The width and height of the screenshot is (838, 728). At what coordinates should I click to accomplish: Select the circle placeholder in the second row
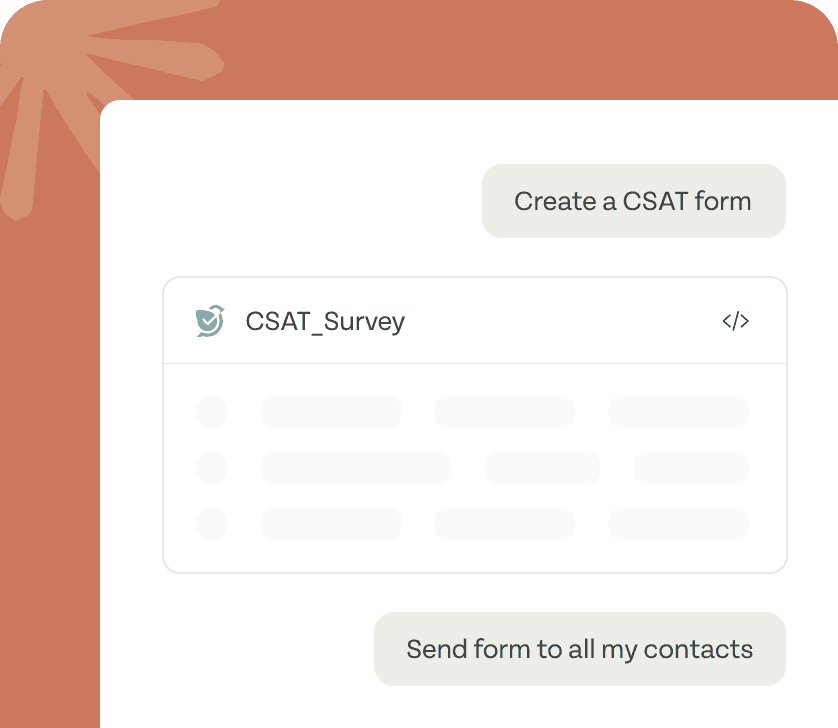click(x=212, y=468)
